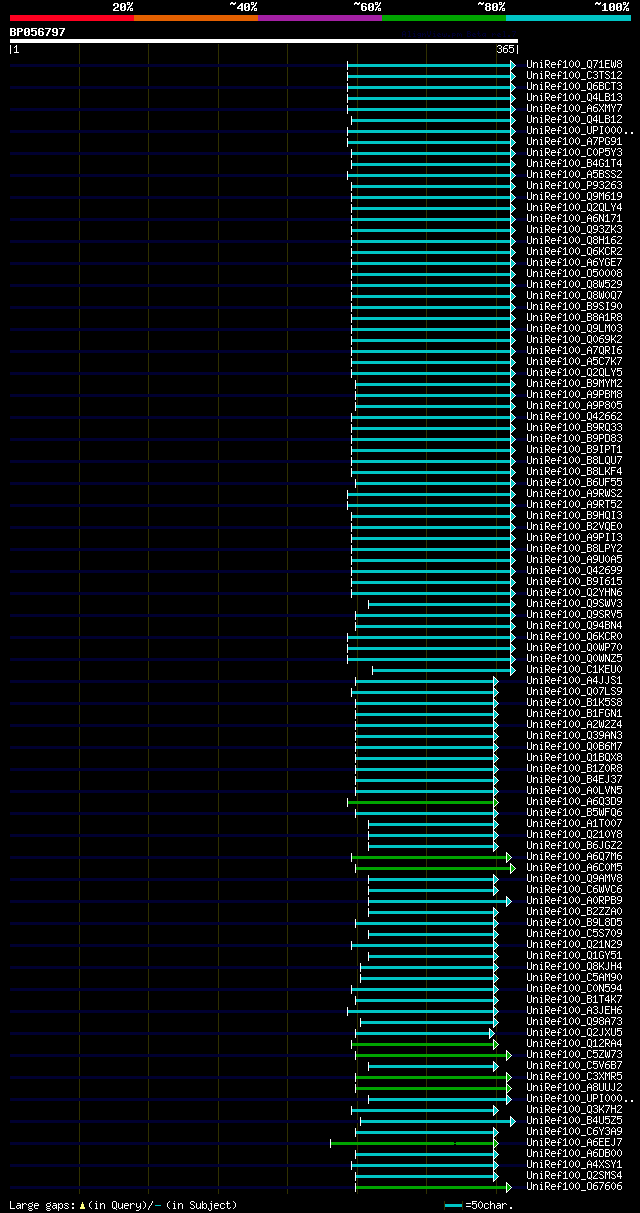Select the UniRef100_B2ZZA0 label

(x=574, y=911)
